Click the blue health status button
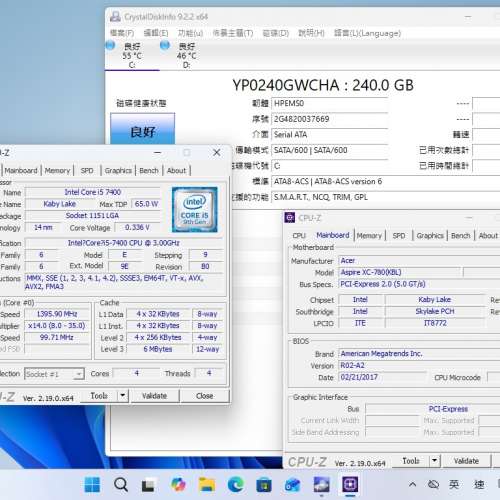Screen dimensions: 500x500 (143, 130)
